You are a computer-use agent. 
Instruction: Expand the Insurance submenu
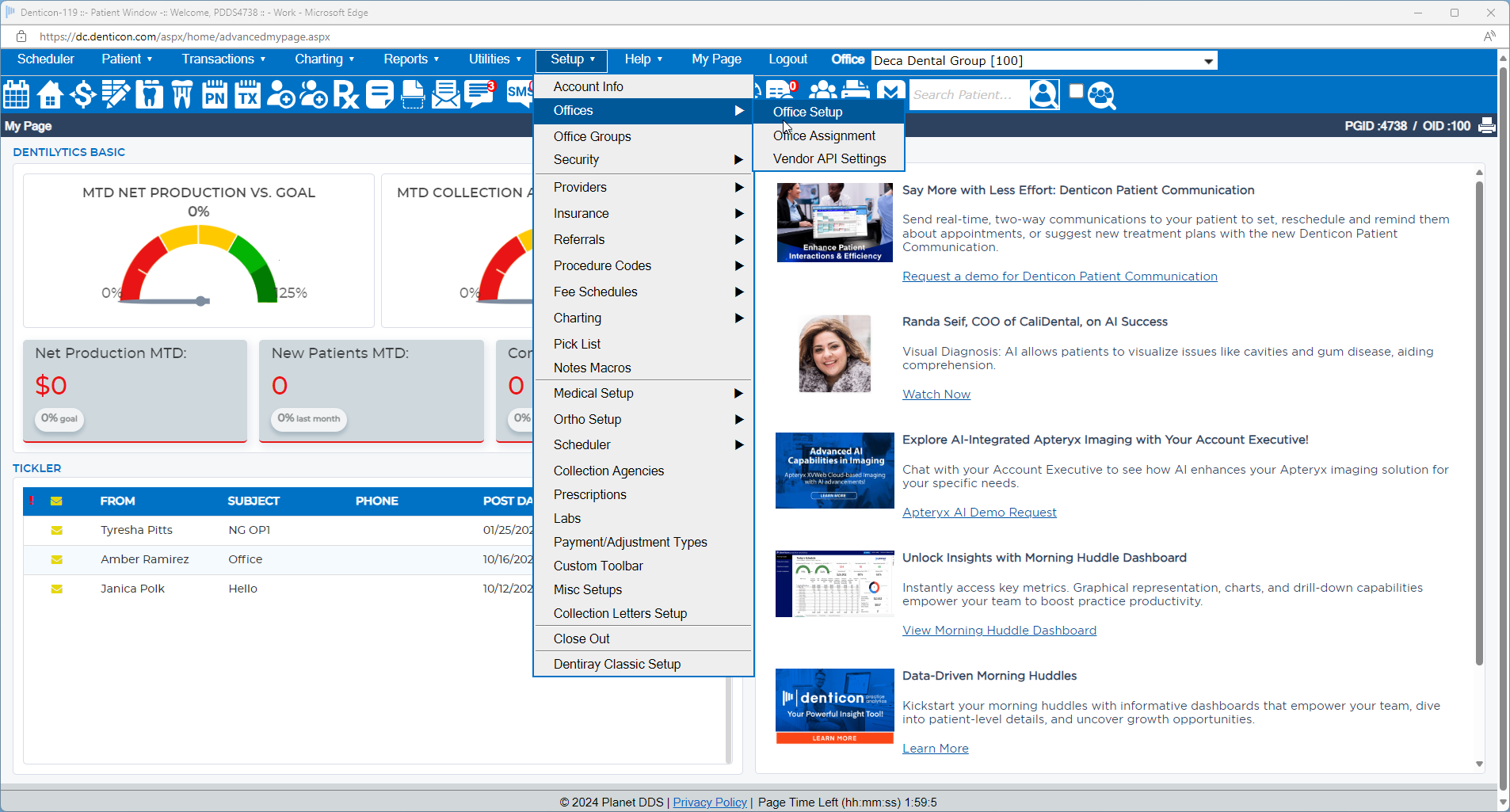pos(644,213)
